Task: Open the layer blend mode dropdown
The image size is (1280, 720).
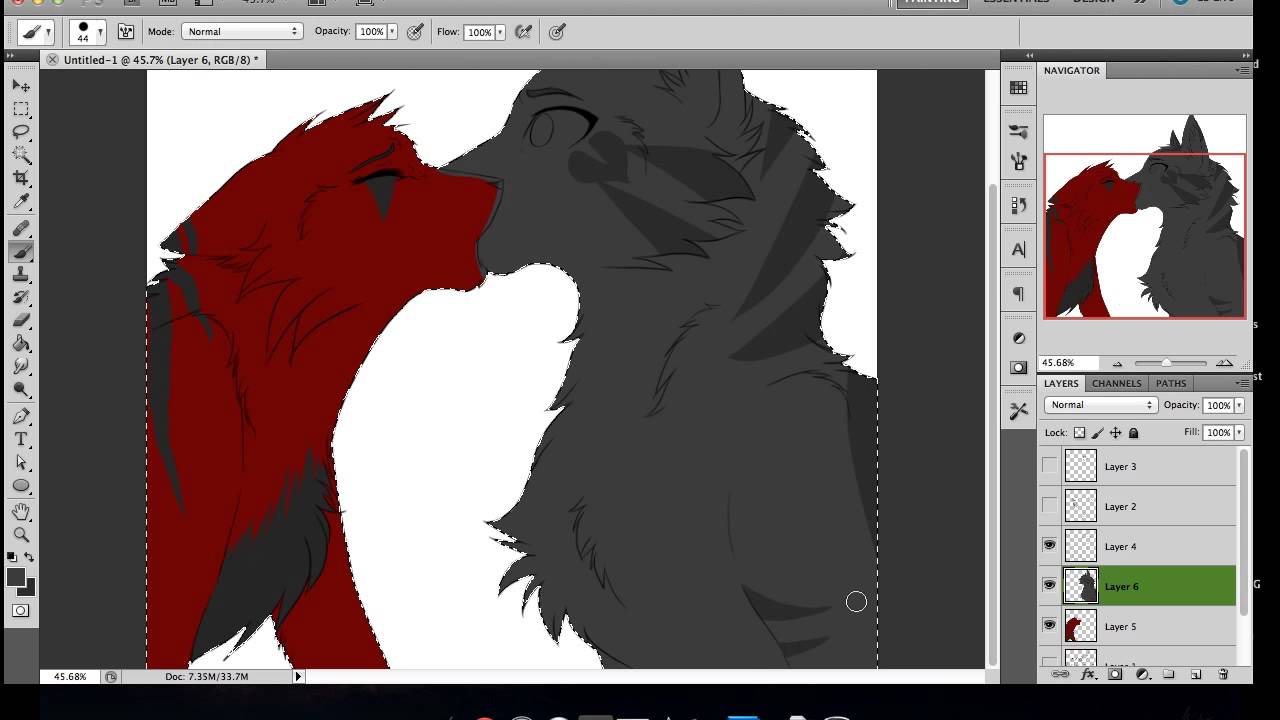Action: pyautogui.click(x=1100, y=405)
